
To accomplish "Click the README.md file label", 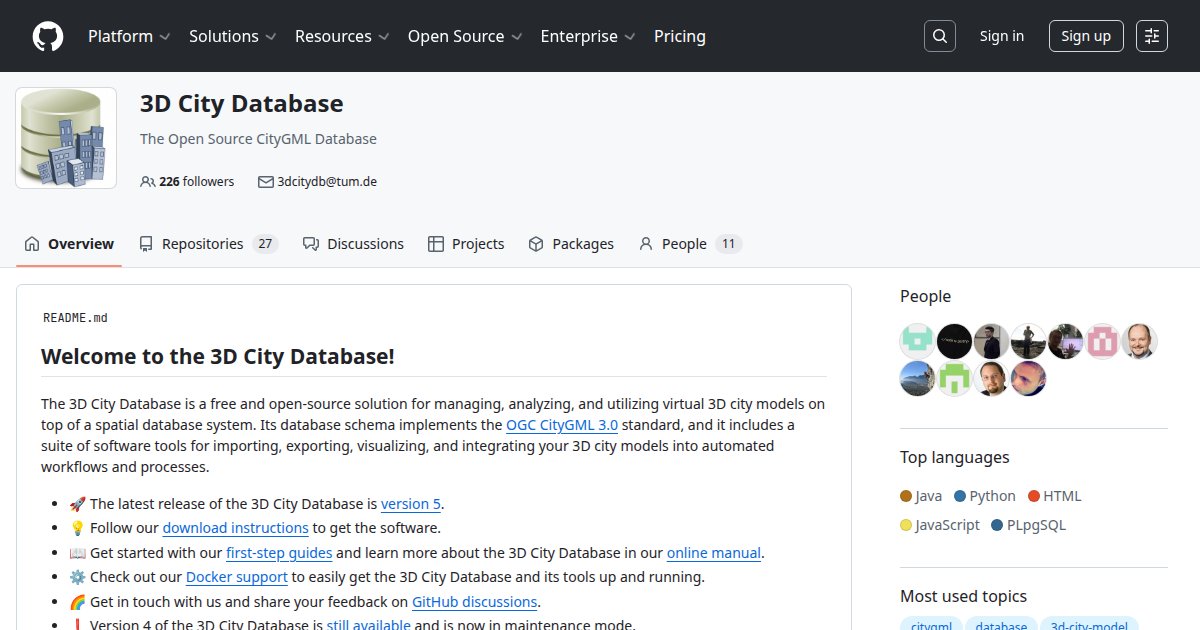I will pos(75,318).
